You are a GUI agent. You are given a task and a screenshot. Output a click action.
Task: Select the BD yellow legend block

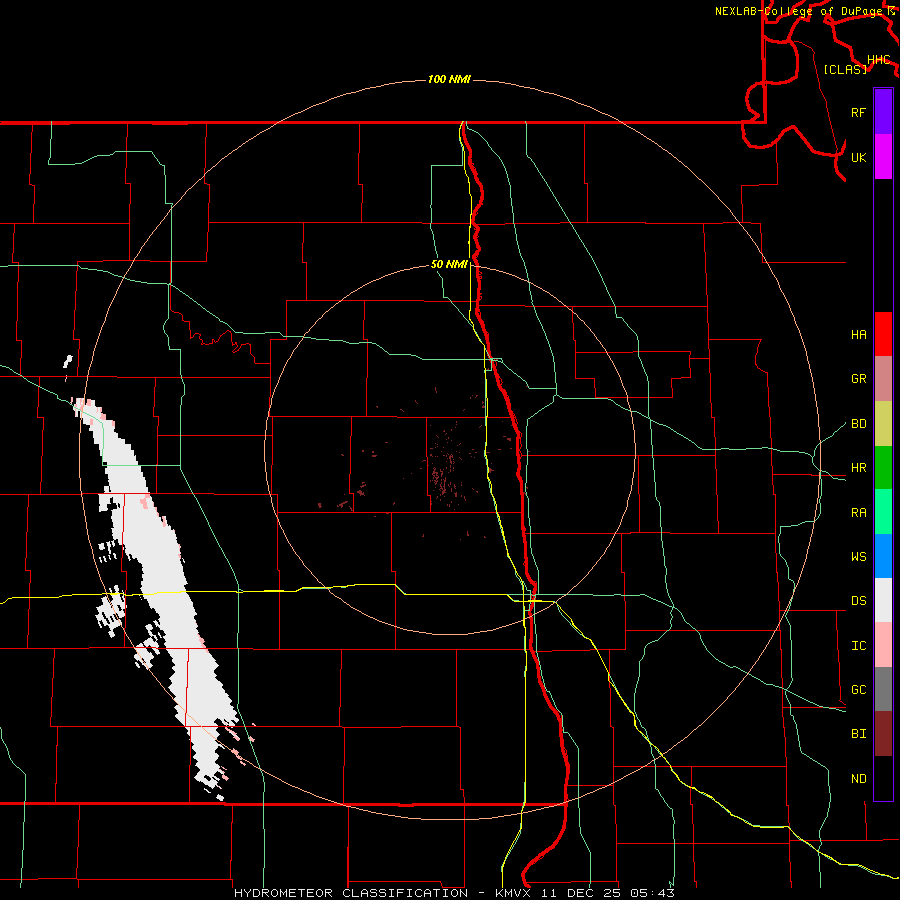tap(883, 423)
